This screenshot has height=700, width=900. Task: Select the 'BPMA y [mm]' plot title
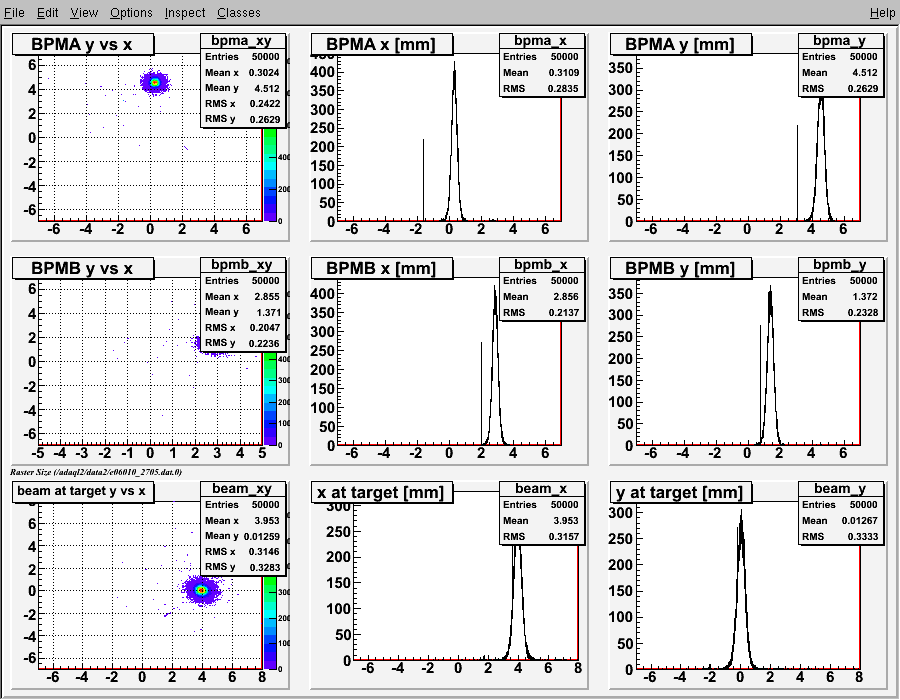(681, 44)
